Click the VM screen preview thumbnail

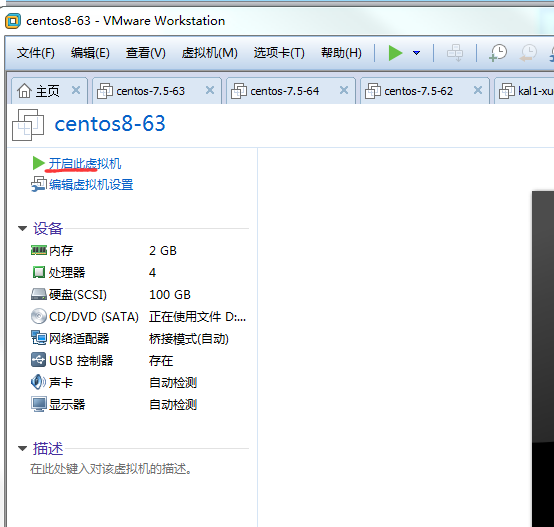(543, 359)
